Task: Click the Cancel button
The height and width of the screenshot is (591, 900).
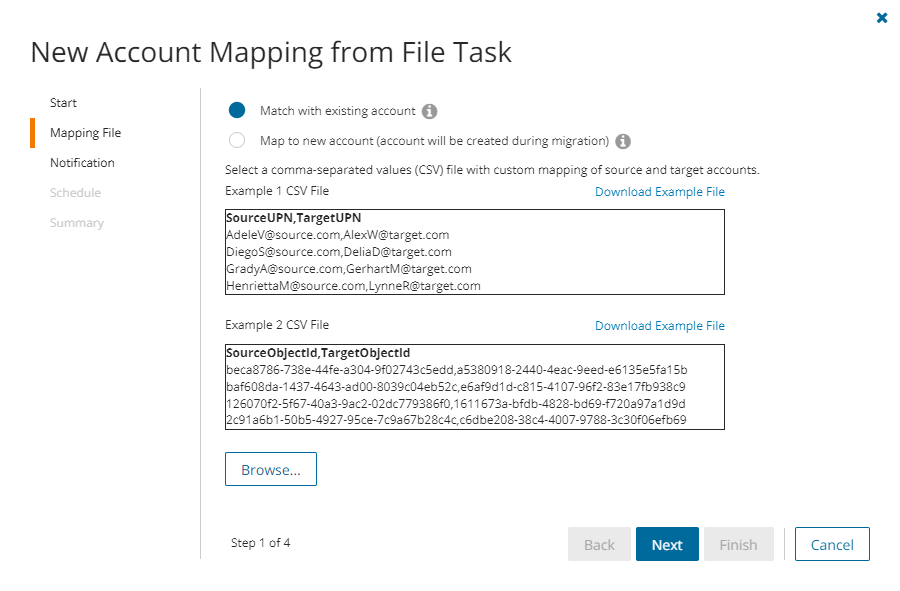Action: point(832,545)
